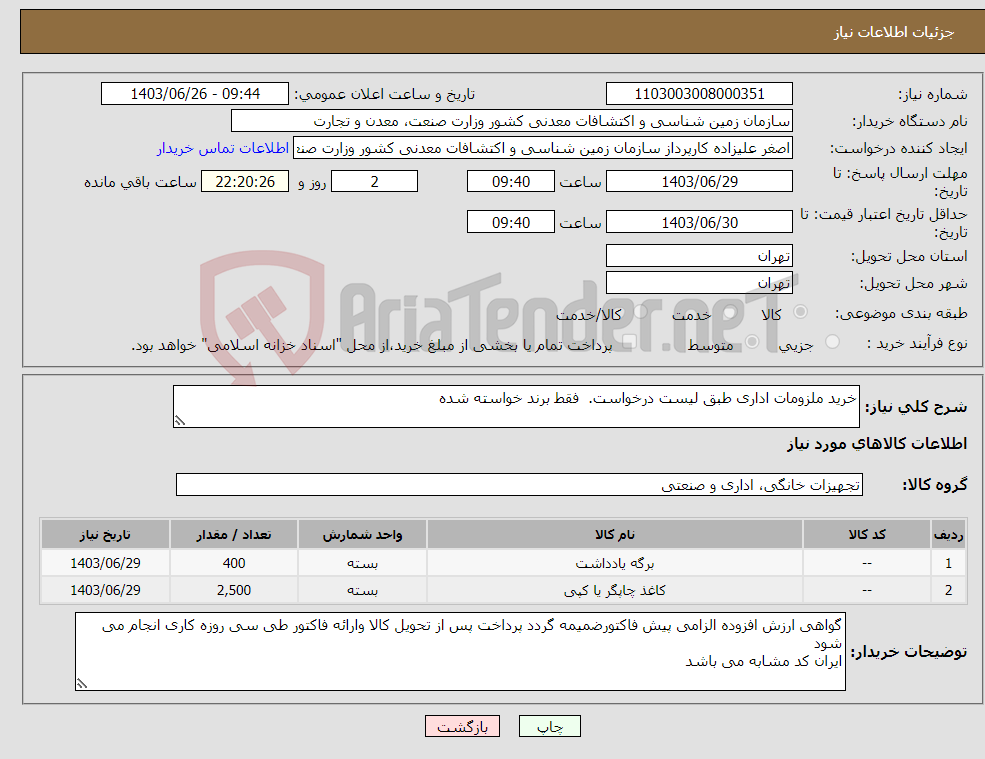This screenshot has width=985, height=759.
Task: Click the quantity cell 400
Action: coord(234,563)
